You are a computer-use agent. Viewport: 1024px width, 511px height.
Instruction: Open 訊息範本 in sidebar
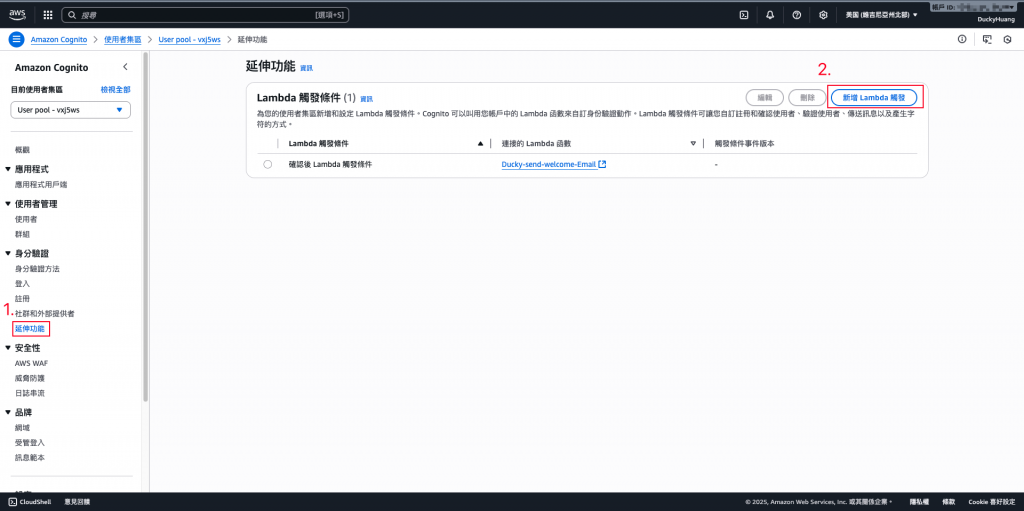tap(29, 457)
